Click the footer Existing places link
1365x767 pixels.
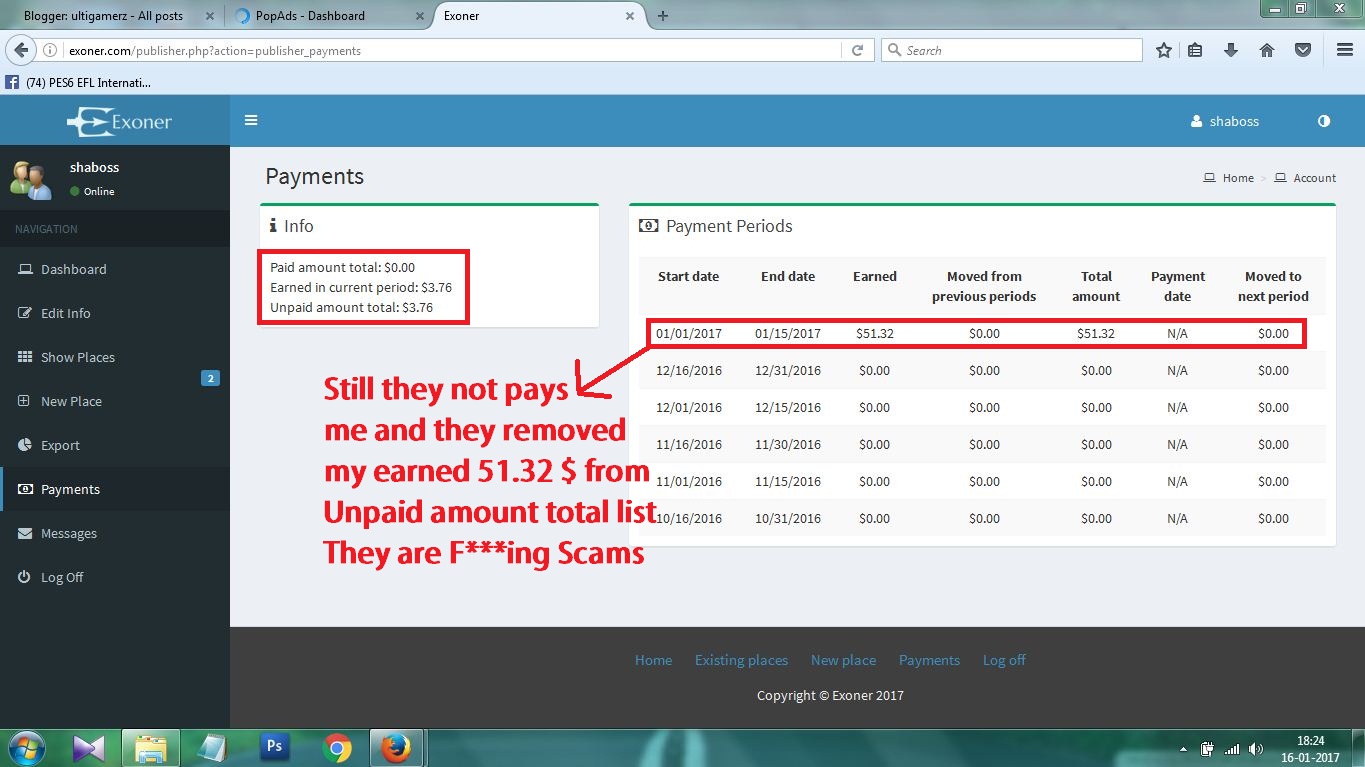point(741,660)
